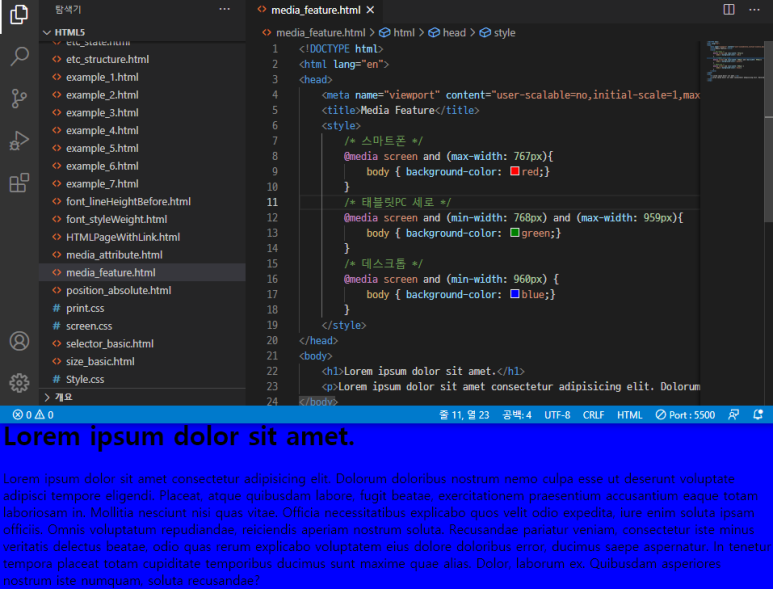The image size is (773, 589).
Task: Change language mode via HTML status item
Action: pos(630,415)
